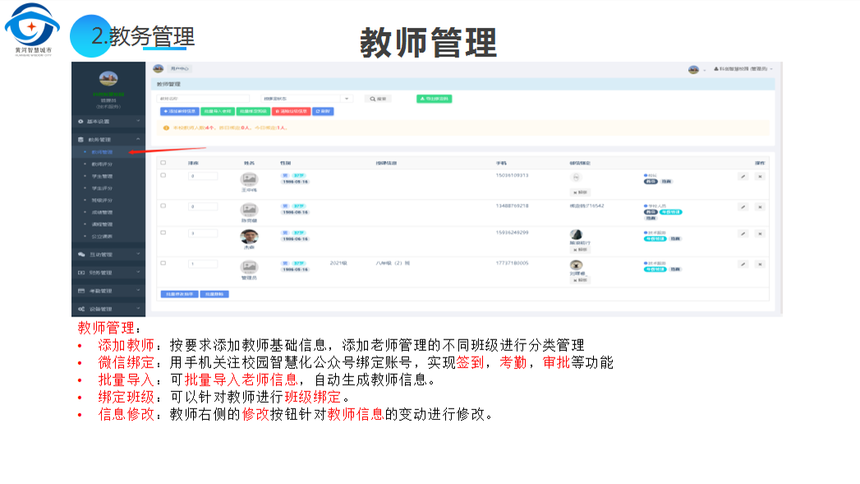
Task: Select 教师评分 in the sidebar submenu
Action: tap(102, 164)
